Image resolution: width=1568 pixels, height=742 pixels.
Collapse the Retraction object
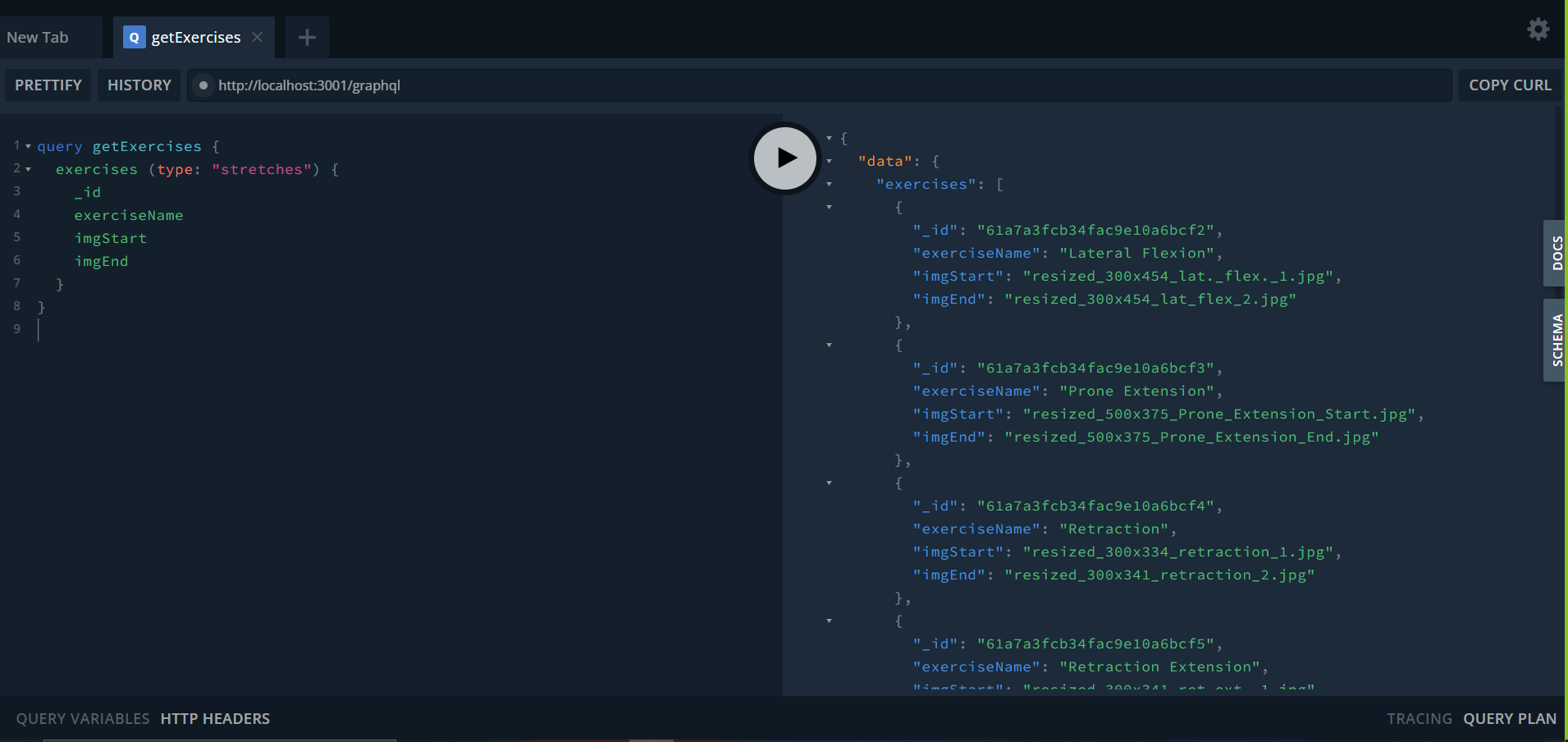coord(830,483)
